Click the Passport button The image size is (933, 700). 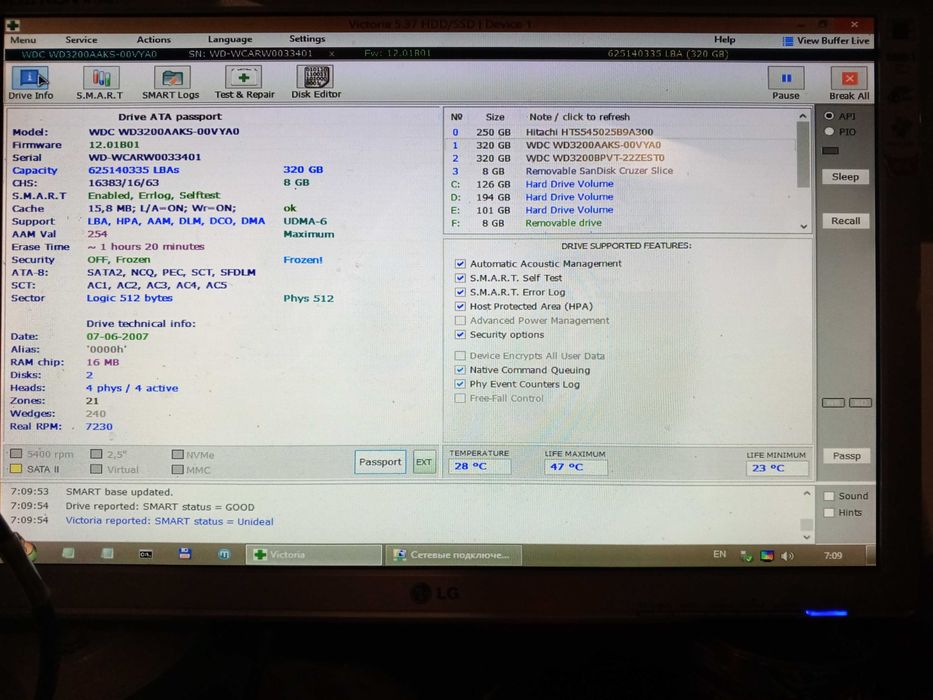pyautogui.click(x=380, y=462)
